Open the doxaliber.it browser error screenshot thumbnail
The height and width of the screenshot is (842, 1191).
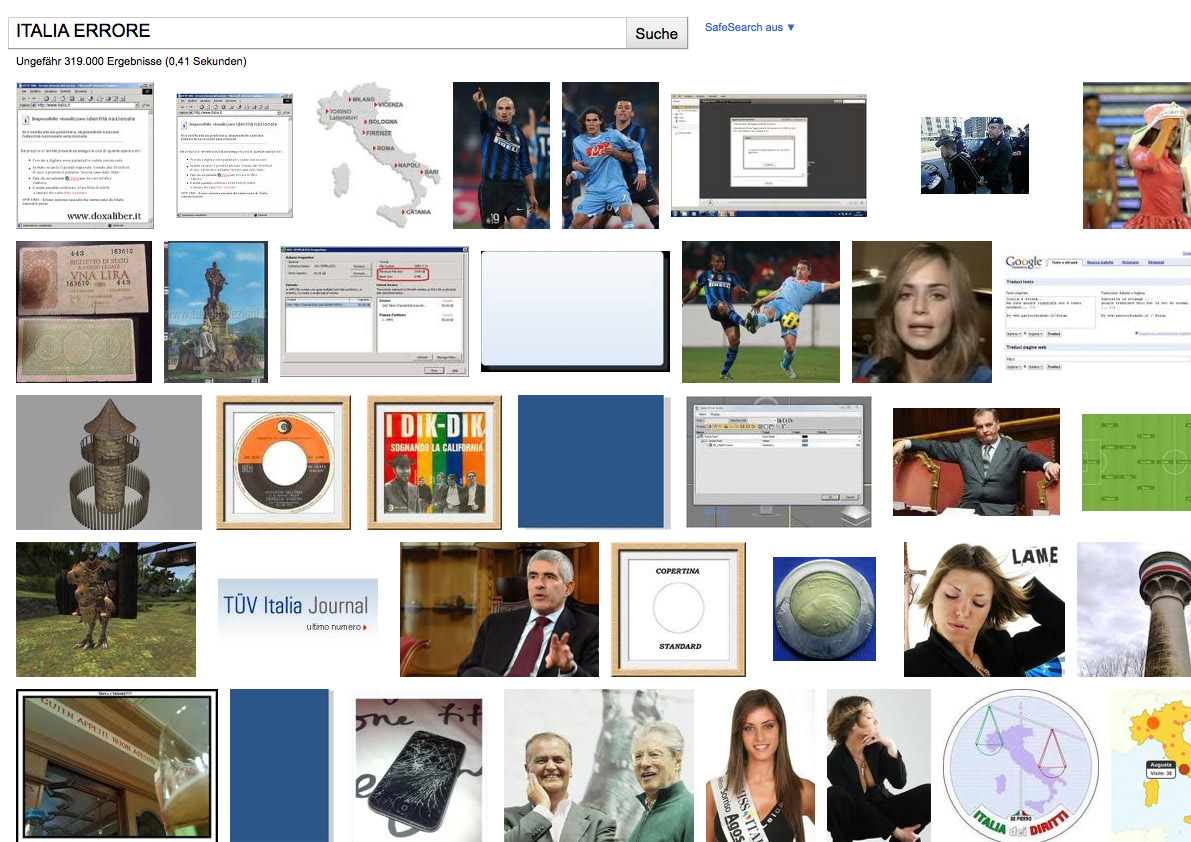85,156
